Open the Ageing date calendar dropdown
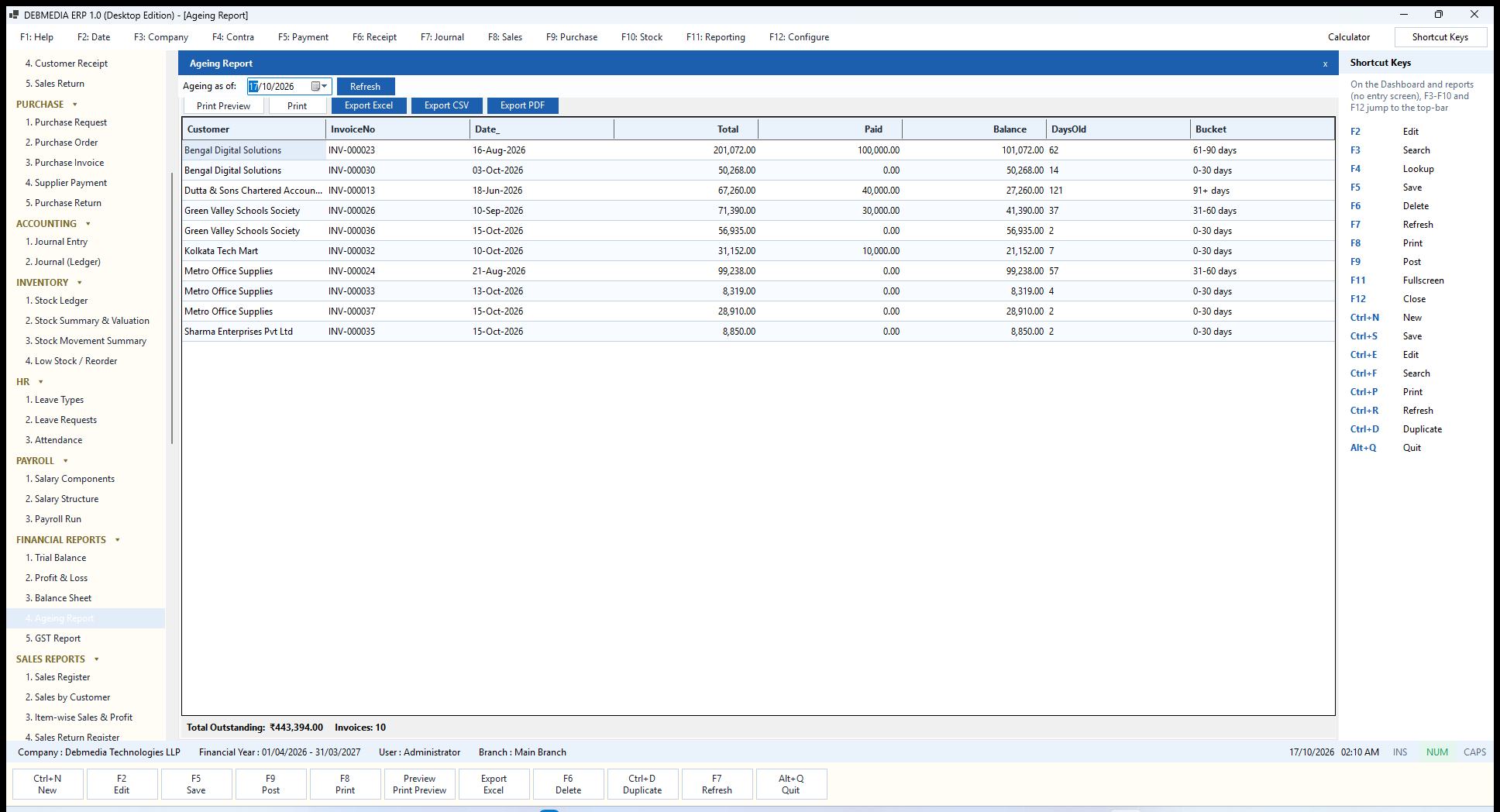This screenshot has width=1500, height=812. tap(318, 87)
